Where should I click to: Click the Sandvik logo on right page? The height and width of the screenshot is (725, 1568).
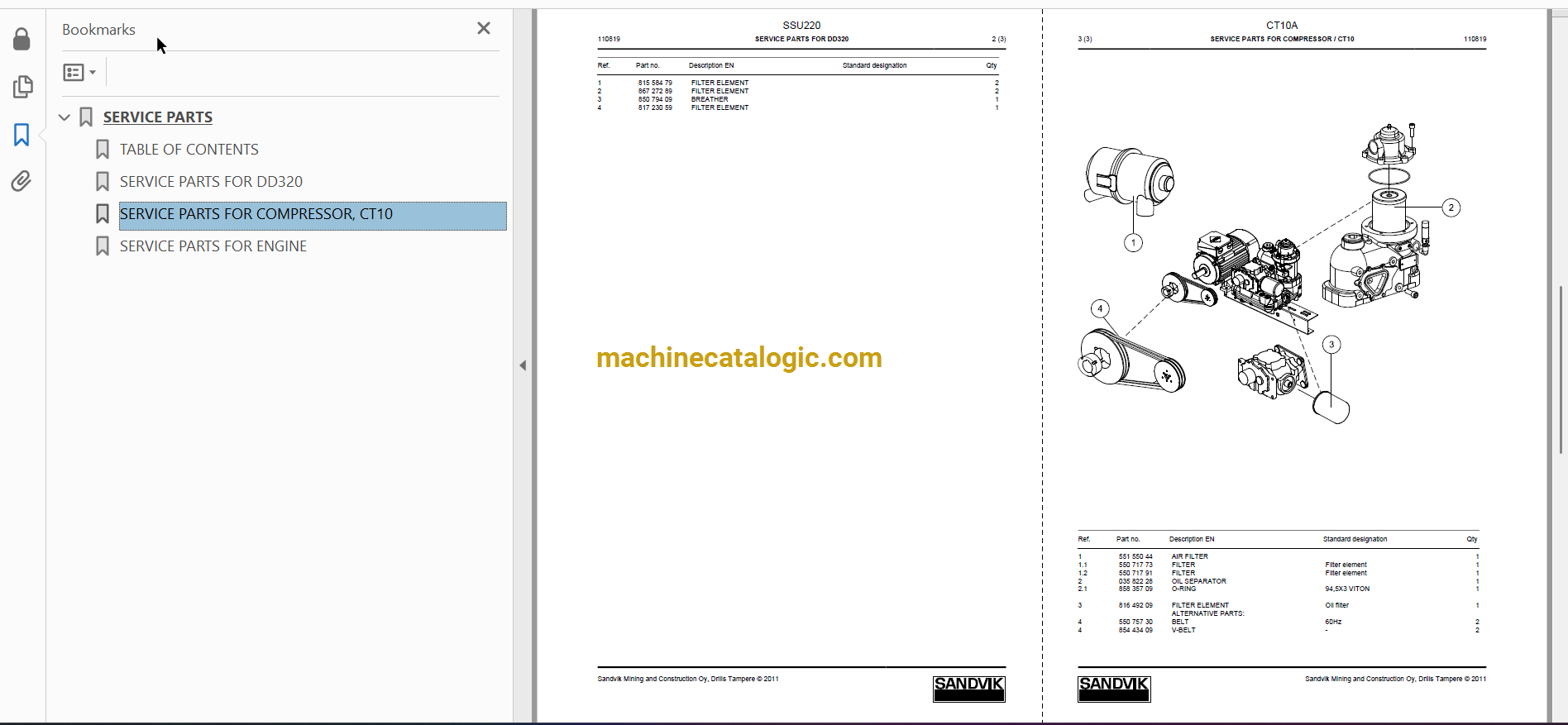tap(1114, 689)
